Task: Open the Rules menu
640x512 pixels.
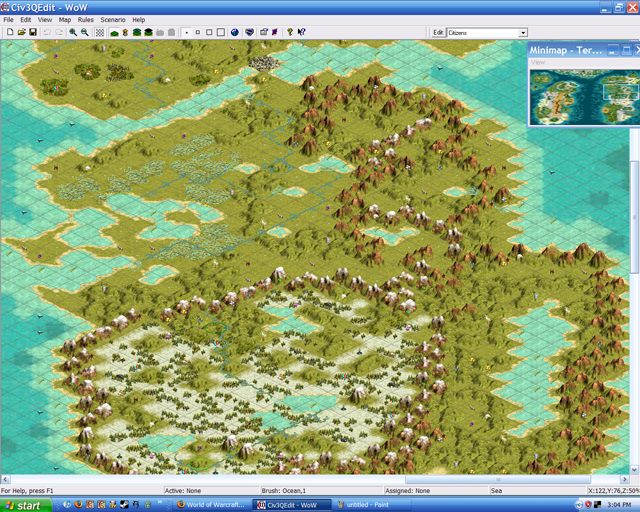Action: tap(86, 20)
